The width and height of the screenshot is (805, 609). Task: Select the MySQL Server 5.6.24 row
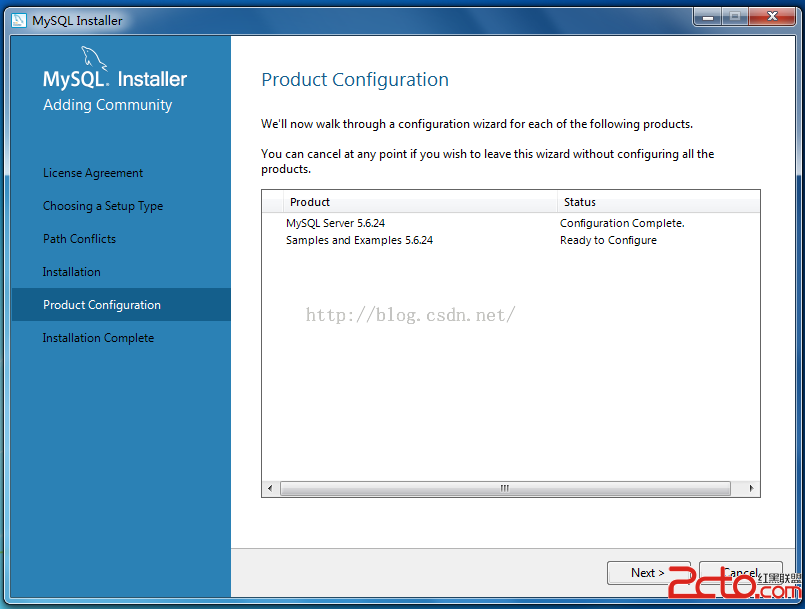511,223
